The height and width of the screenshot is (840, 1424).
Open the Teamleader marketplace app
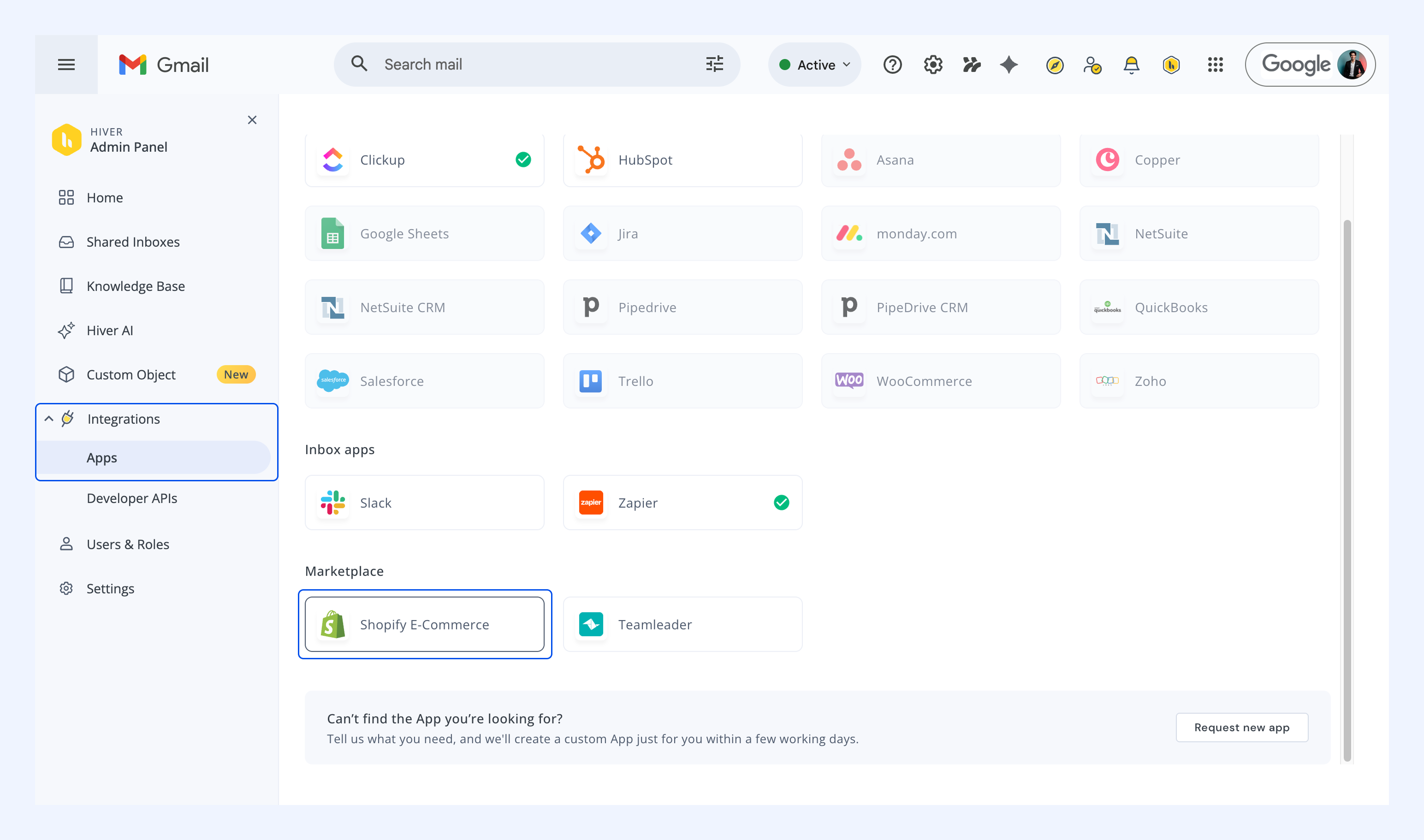682,624
